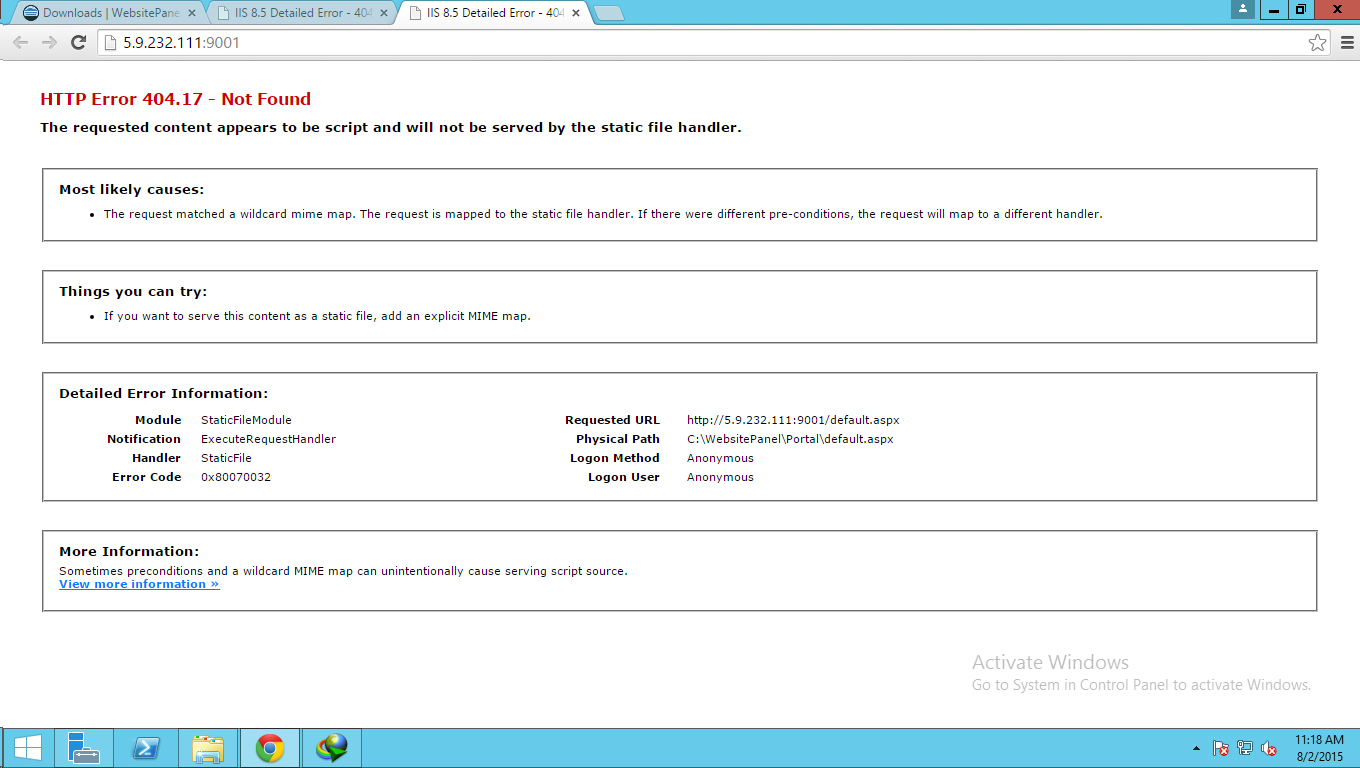Go forward to the next page
The width and height of the screenshot is (1360, 768).
pyautogui.click(x=49, y=43)
